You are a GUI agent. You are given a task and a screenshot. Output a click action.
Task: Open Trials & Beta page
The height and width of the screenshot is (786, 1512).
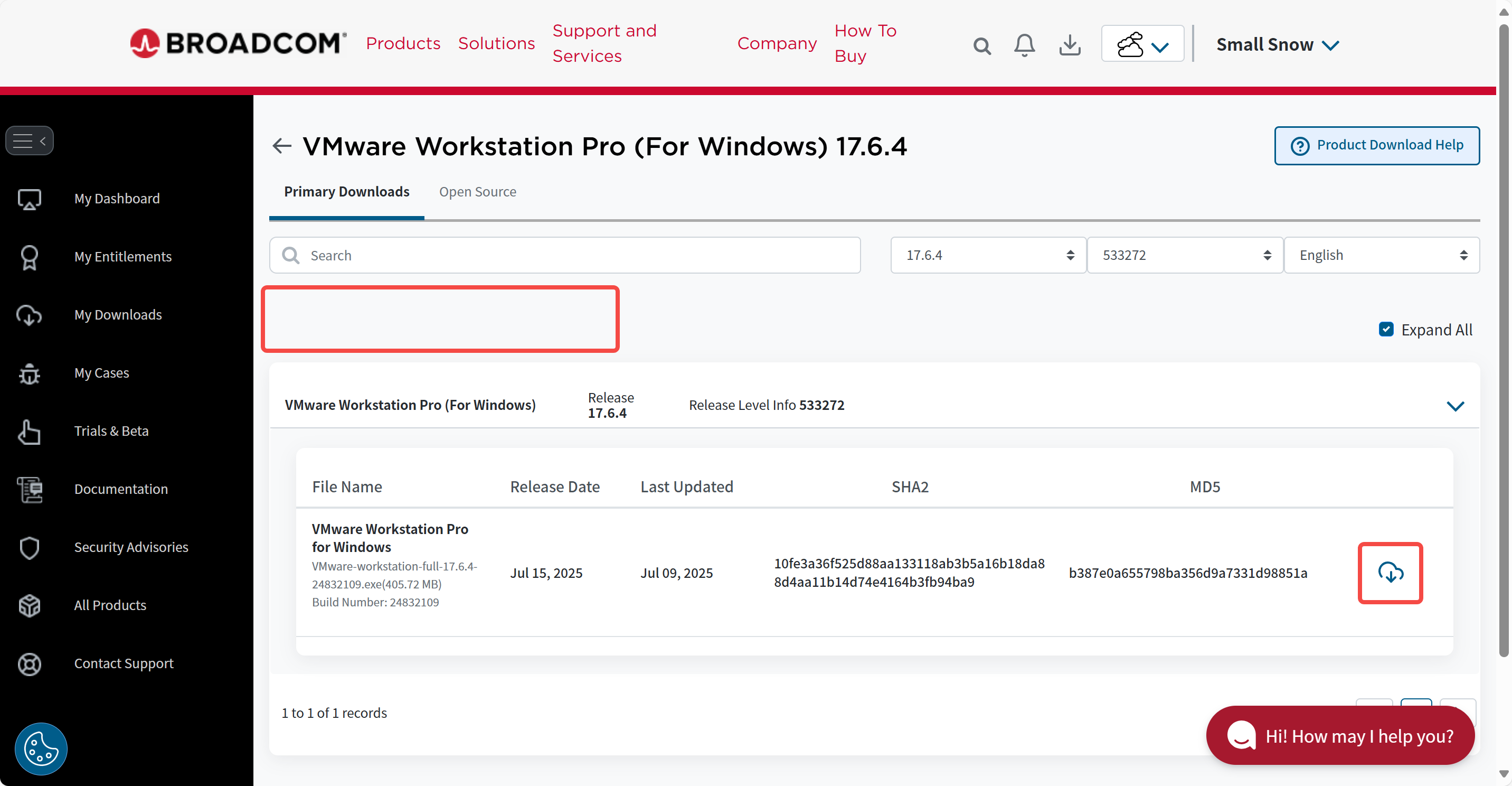coord(111,431)
